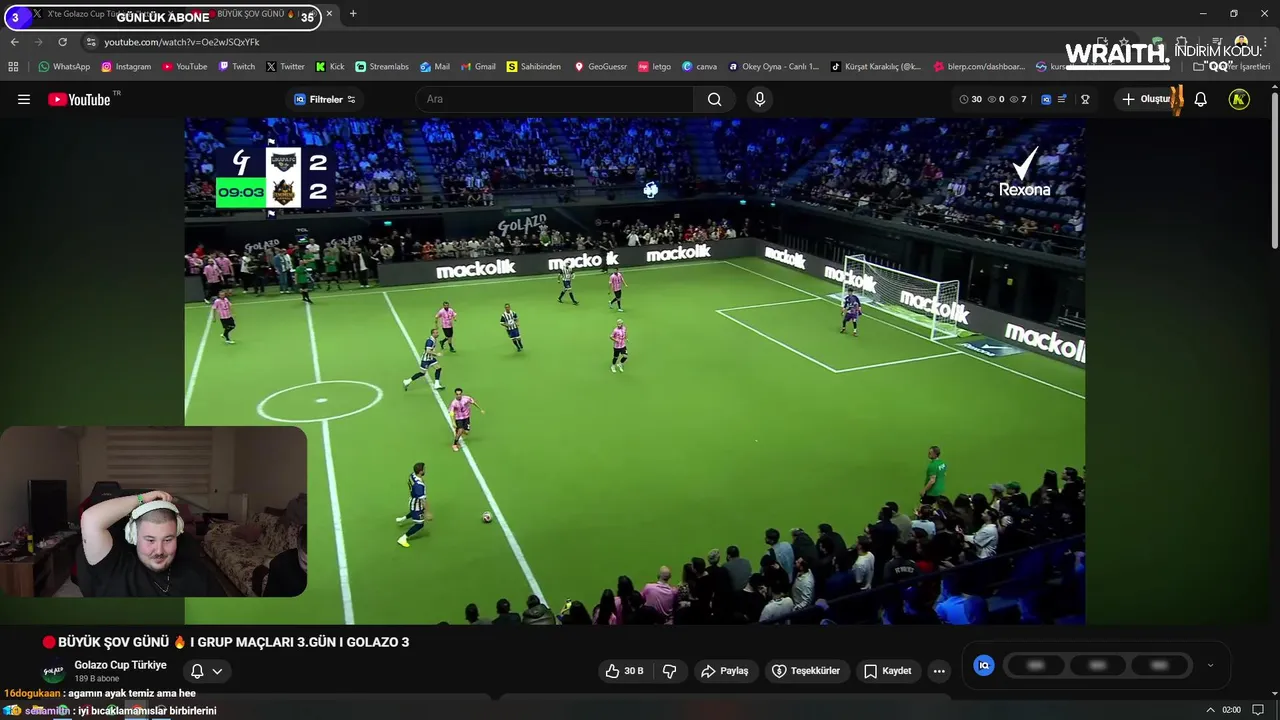
Task: Open Okey Oyna bookmark
Action: tap(773, 67)
